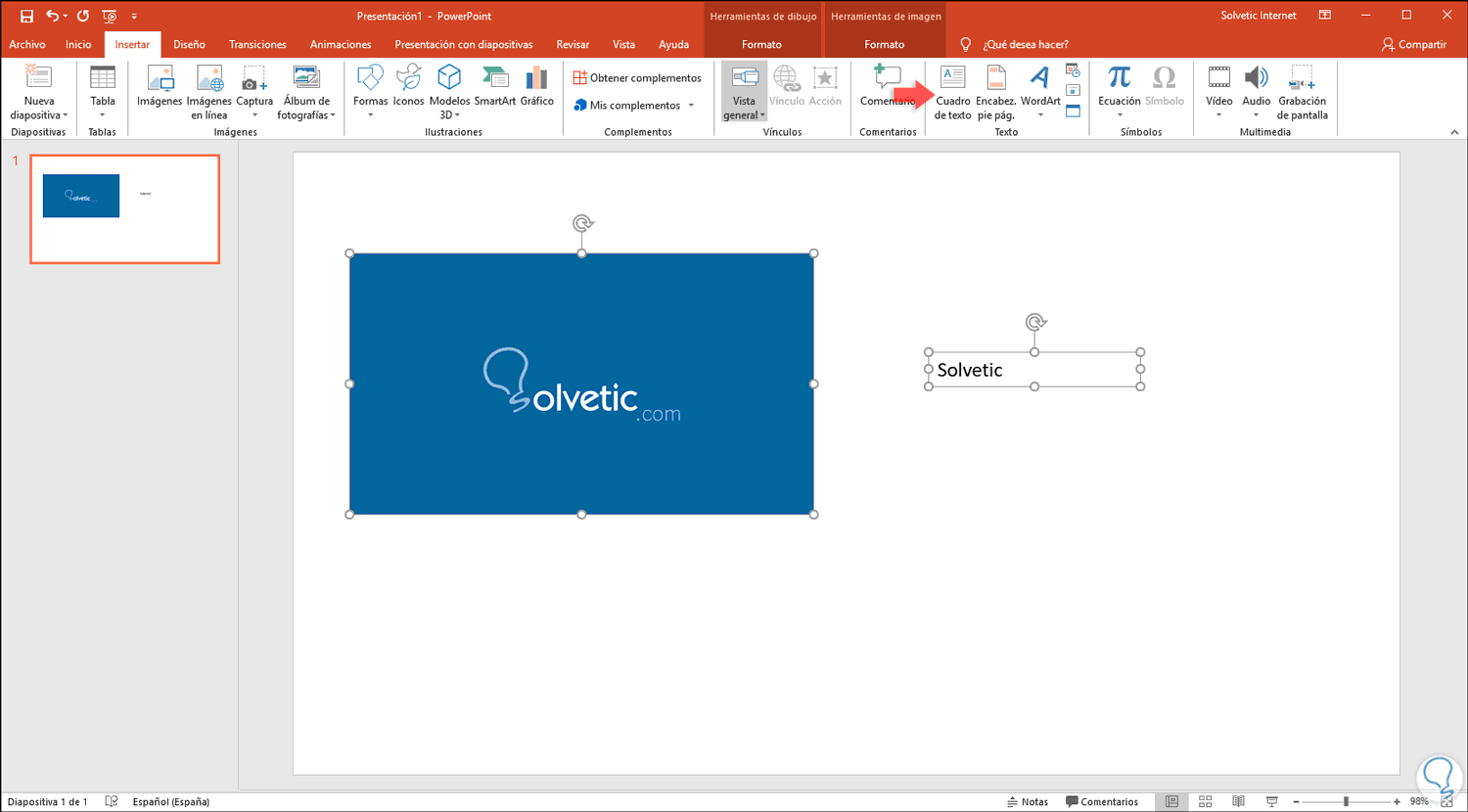Click the zoom in plus button
This screenshot has width=1468, height=812.
[x=1397, y=801]
